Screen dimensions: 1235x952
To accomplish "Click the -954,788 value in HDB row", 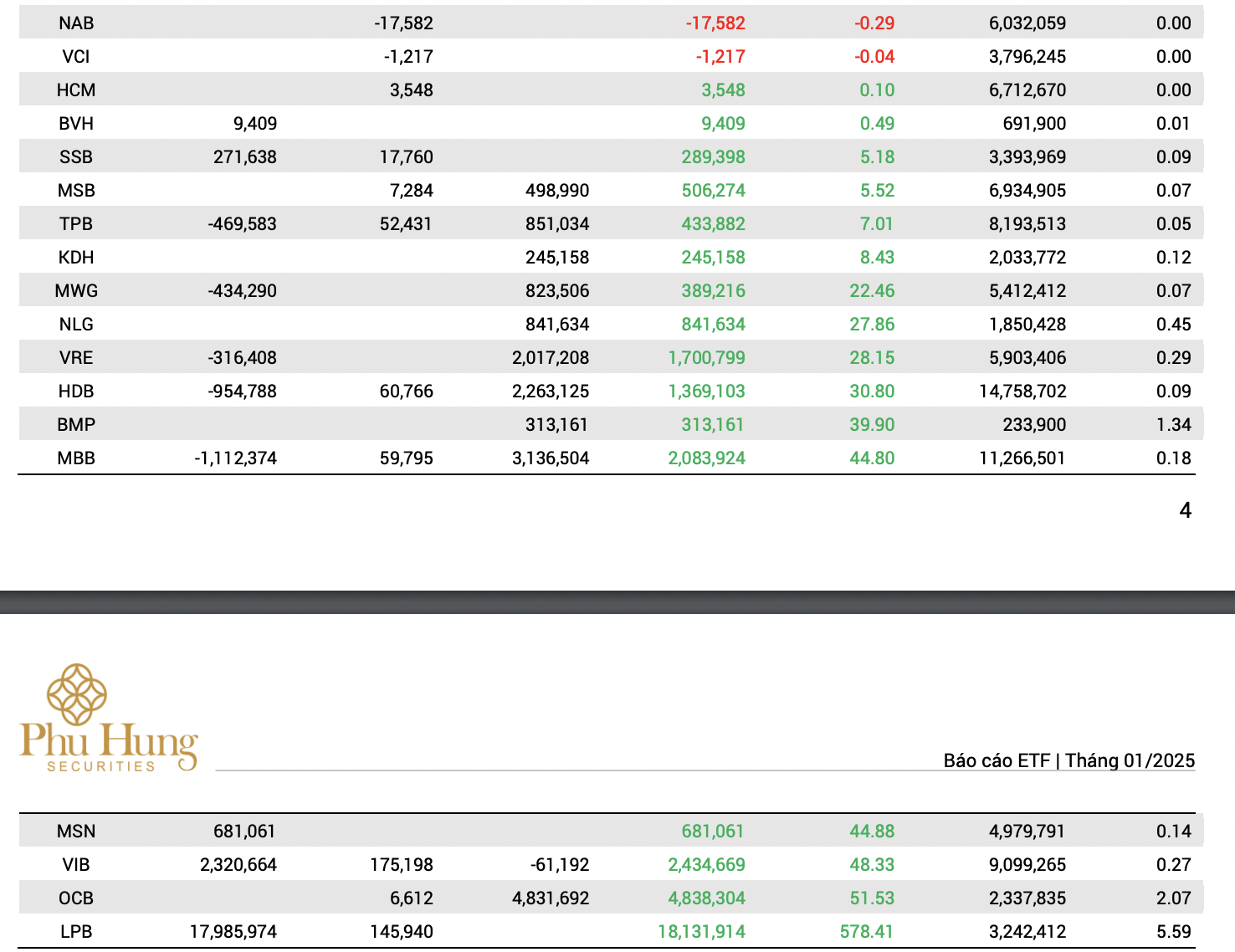I will click(243, 392).
